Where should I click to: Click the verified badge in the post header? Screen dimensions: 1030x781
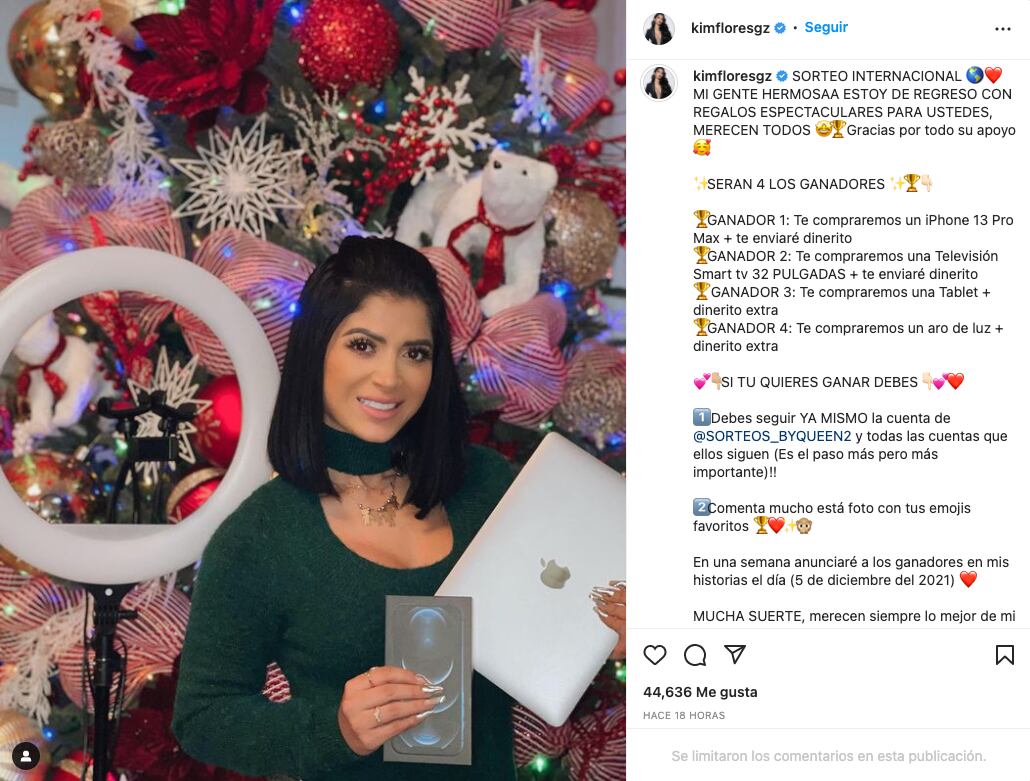point(780,28)
